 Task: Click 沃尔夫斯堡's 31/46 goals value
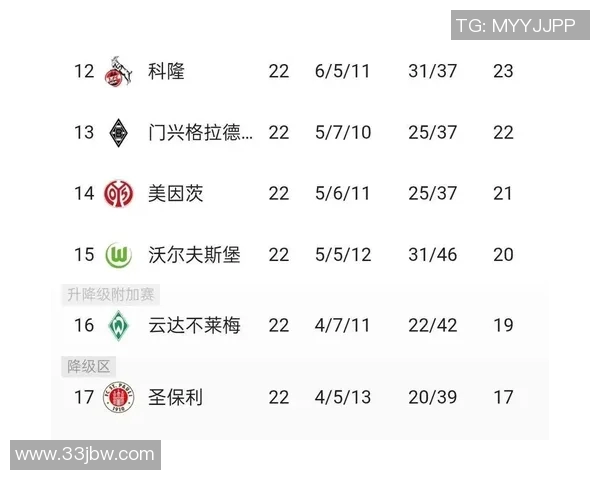(x=433, y=255)
